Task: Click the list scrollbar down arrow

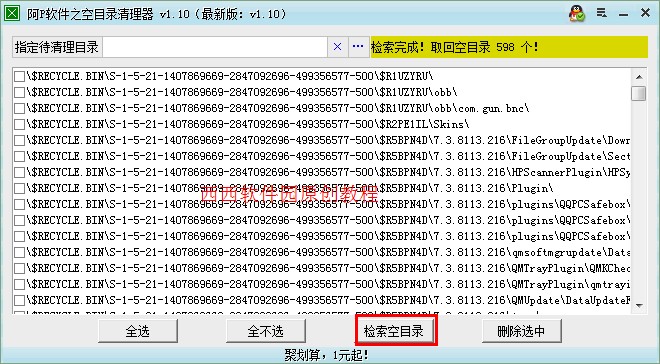Action: [639, 306]
